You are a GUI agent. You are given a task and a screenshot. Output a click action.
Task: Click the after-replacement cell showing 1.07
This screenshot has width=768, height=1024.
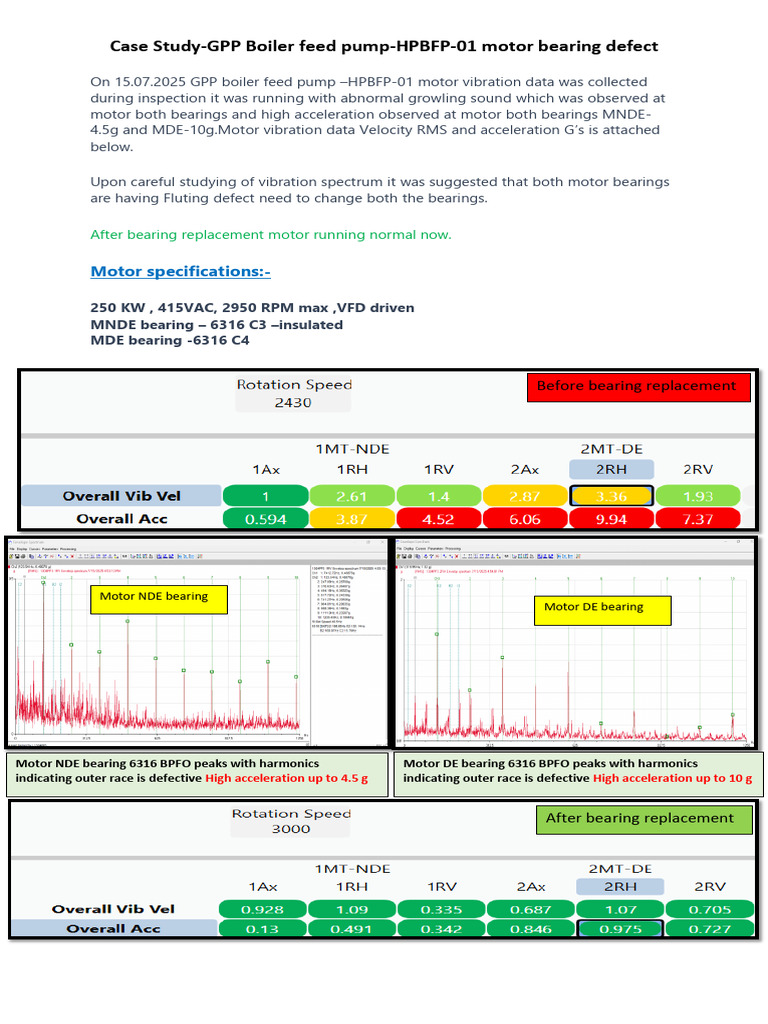click(620, 910)
